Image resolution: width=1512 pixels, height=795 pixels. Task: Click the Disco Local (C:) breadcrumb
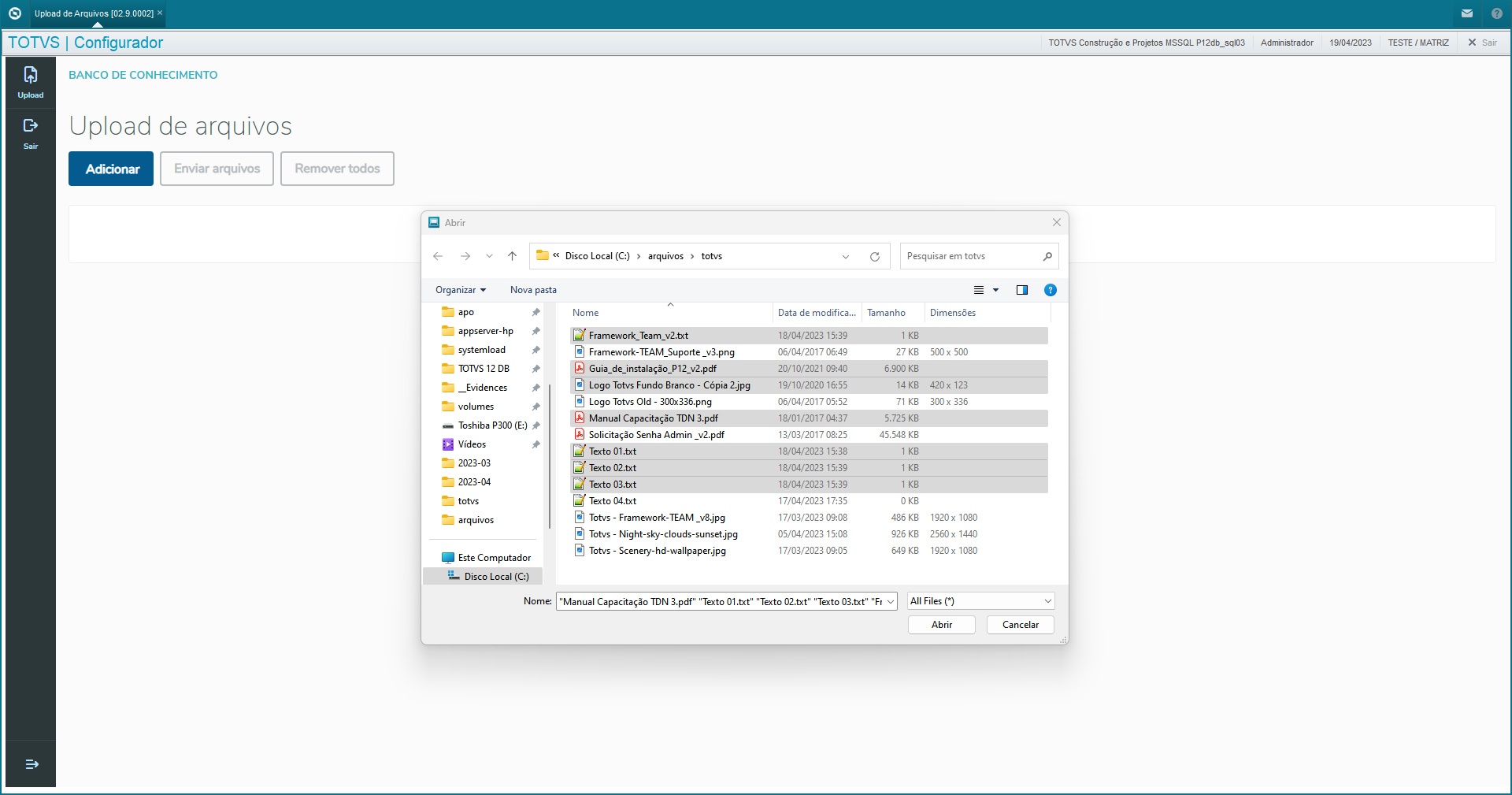point(597,256)
